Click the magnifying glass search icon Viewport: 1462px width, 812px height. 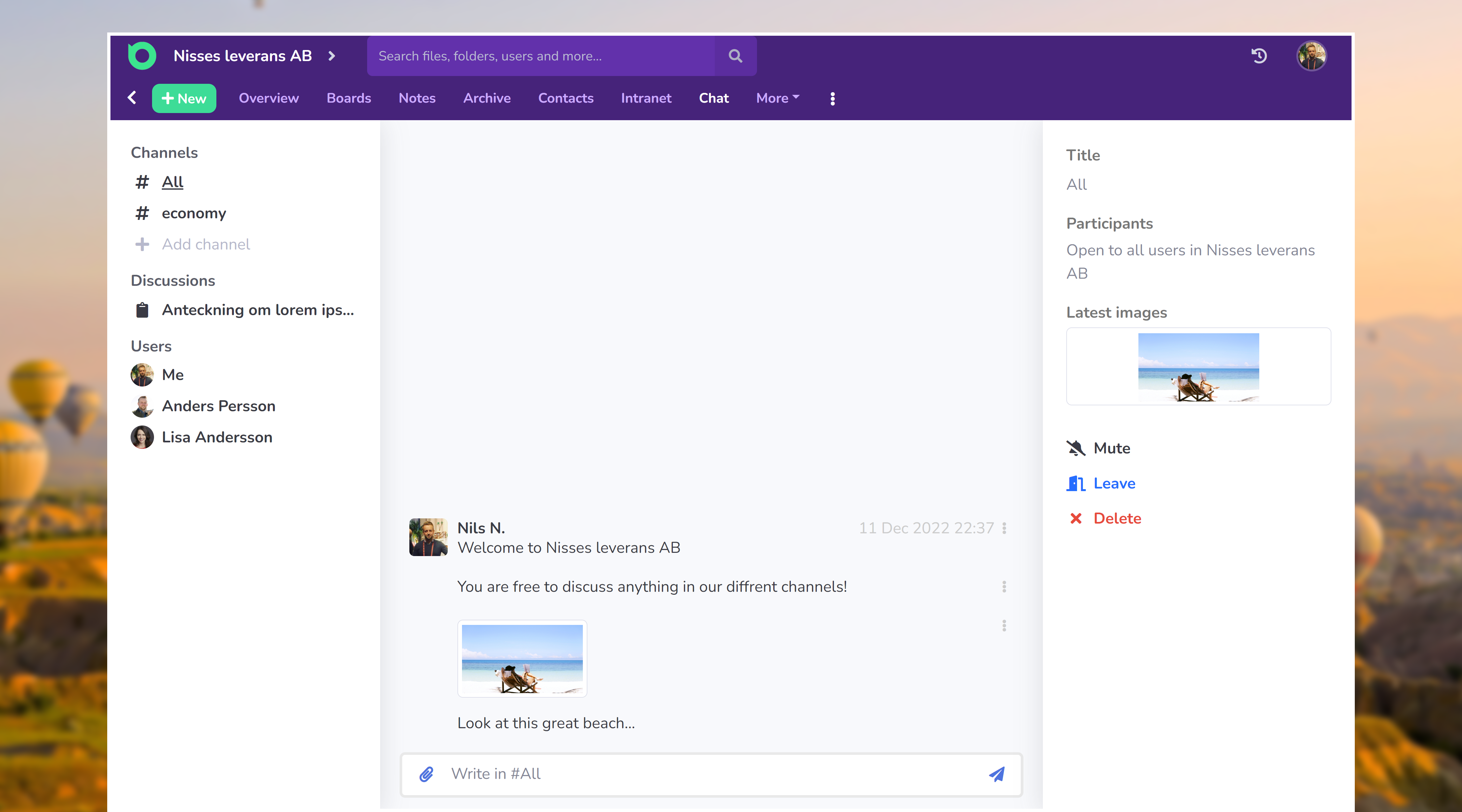[x=736, y=56]
